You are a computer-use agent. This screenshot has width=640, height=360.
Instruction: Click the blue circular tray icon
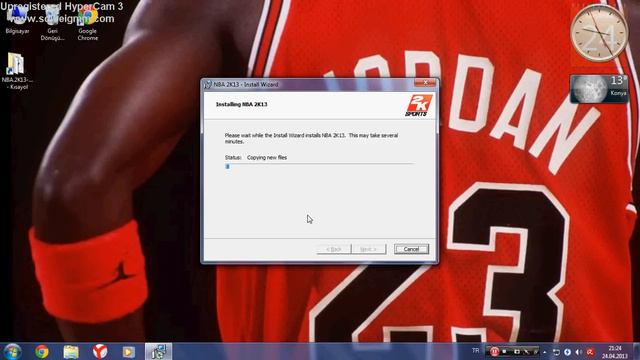coord(567,352)
